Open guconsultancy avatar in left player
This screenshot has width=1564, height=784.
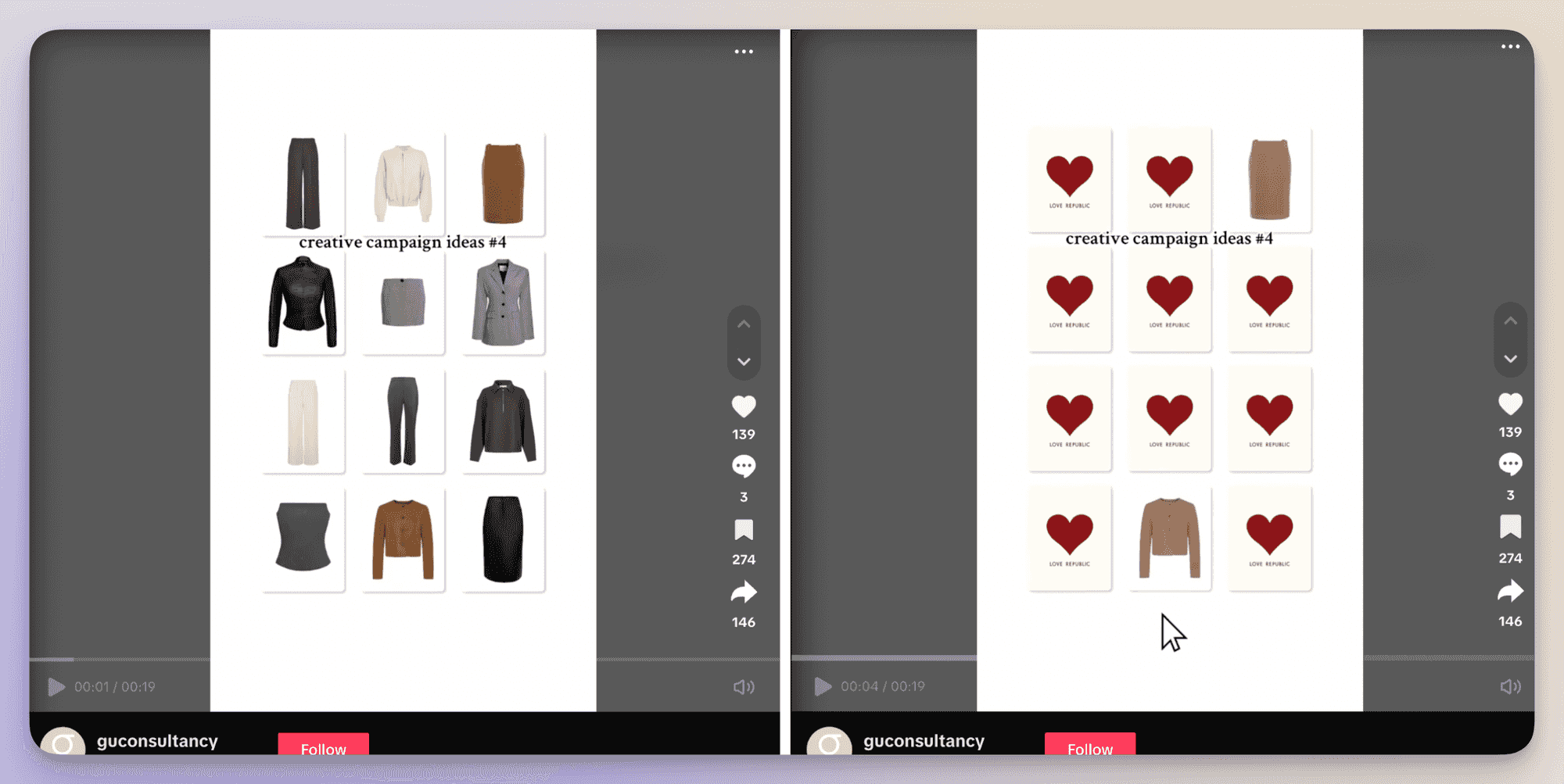[x=63, y=743]
